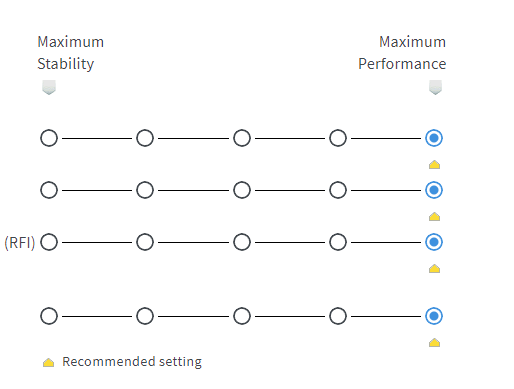Set the bottom row to Maximum Stability
The width and height of the screenshot is (514, 389).
pyautogui.click(x=49, y=316)
